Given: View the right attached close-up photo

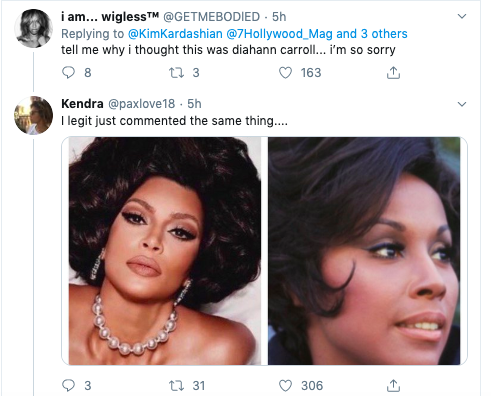Looking at the screenshot, I should pos(364,251).
